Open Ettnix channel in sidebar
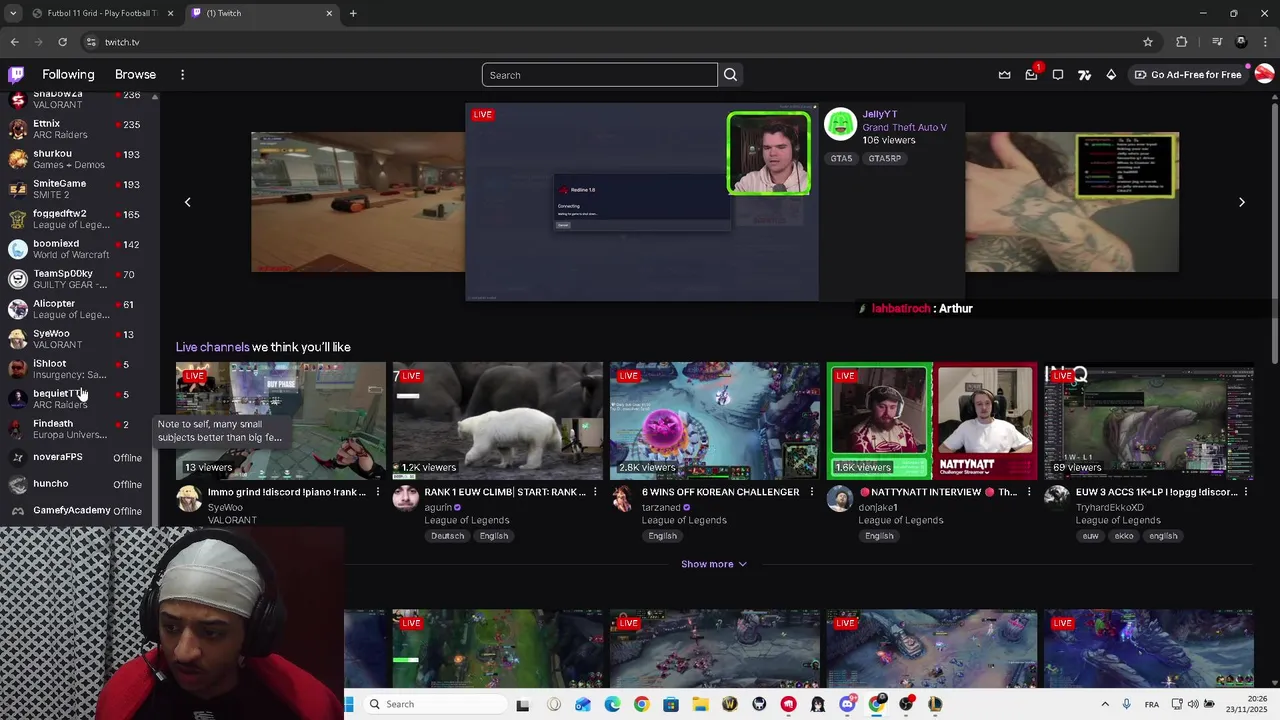This screenshot has height=720, width=1280. pyautogui.click(x=77, y=129)
